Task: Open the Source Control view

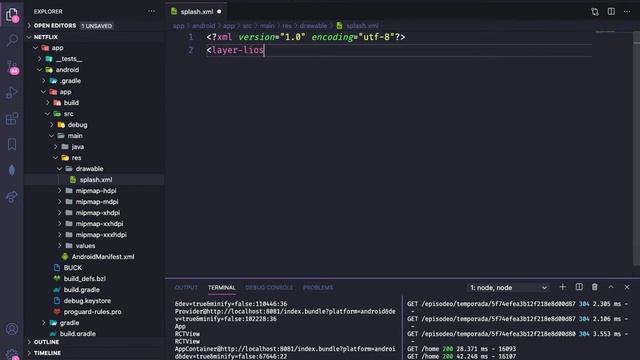Action: point(12,67)
